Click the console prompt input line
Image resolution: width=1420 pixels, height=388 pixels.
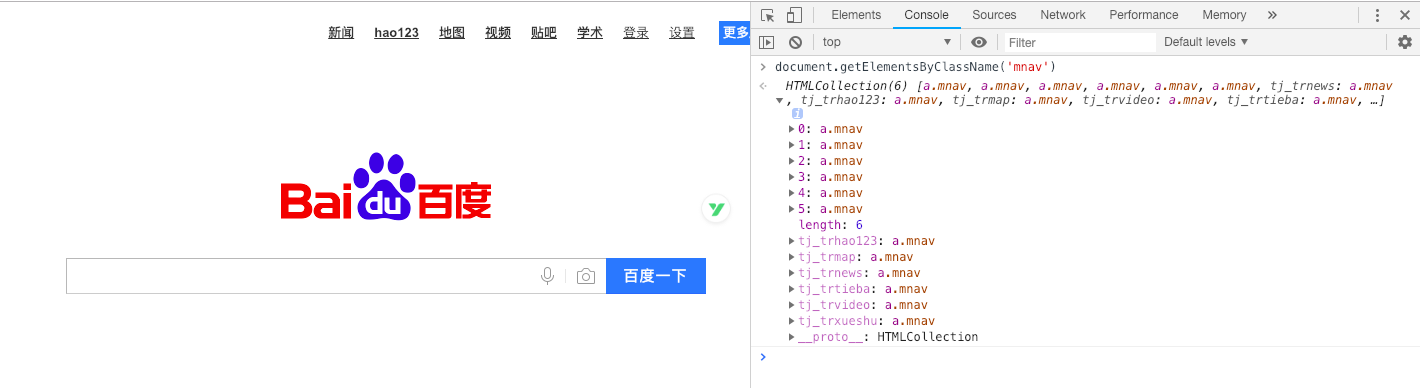(x=1090, y=356)
